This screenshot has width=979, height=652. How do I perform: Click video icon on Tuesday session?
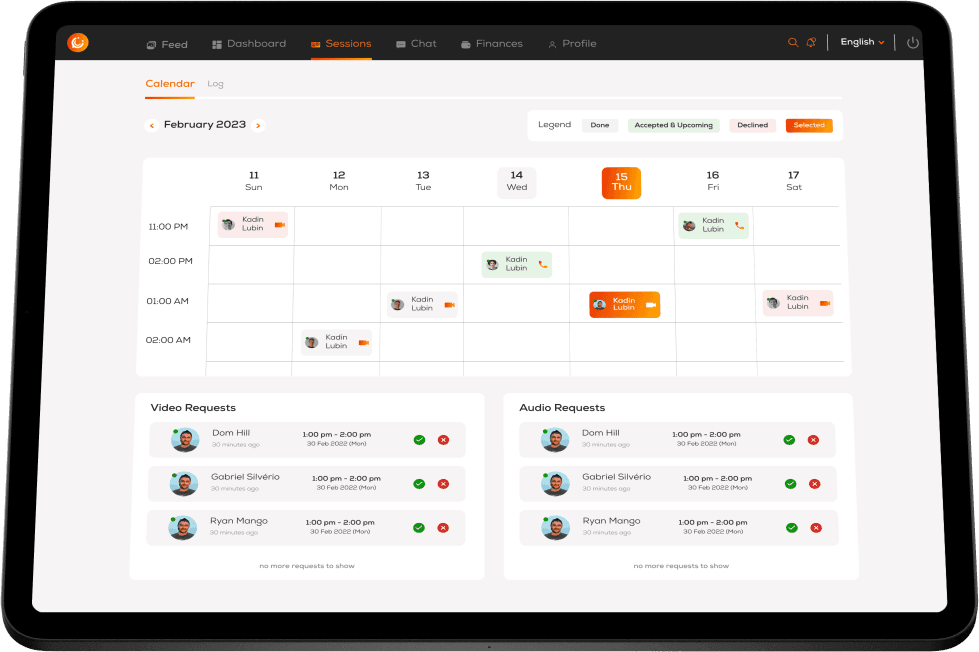pyautogui.click(x=450, y=305)
